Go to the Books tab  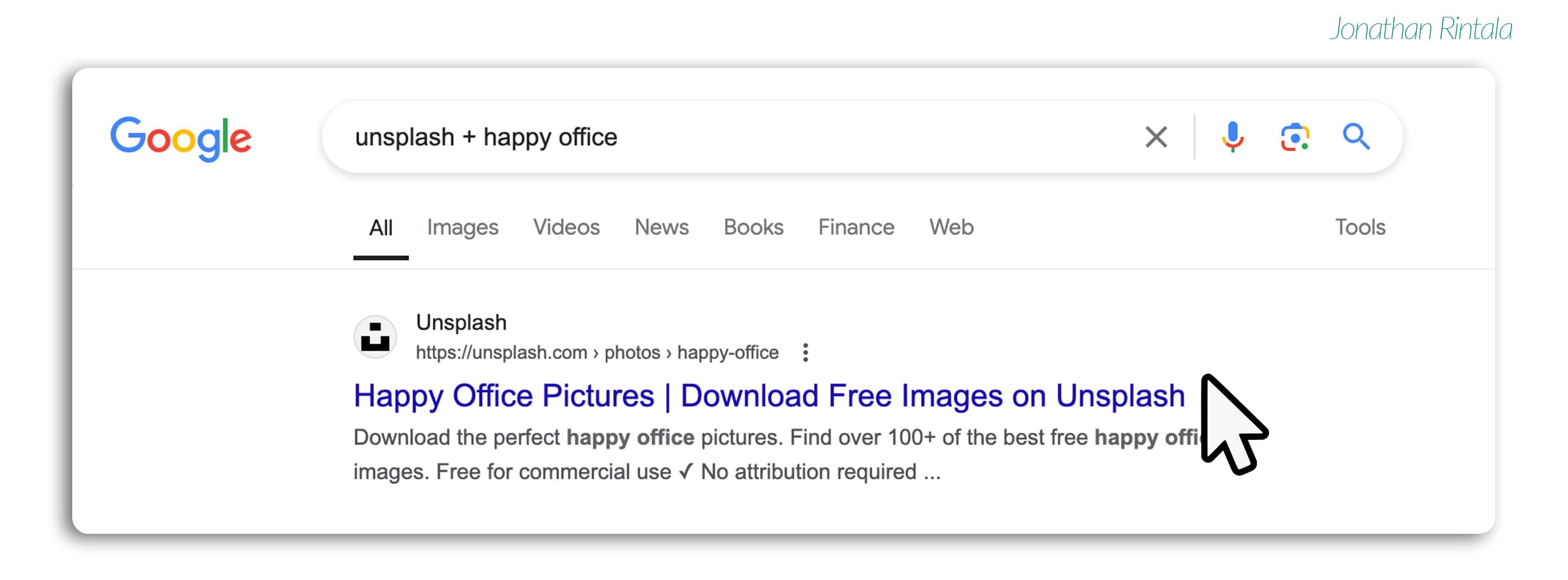[x=753, y=228]
